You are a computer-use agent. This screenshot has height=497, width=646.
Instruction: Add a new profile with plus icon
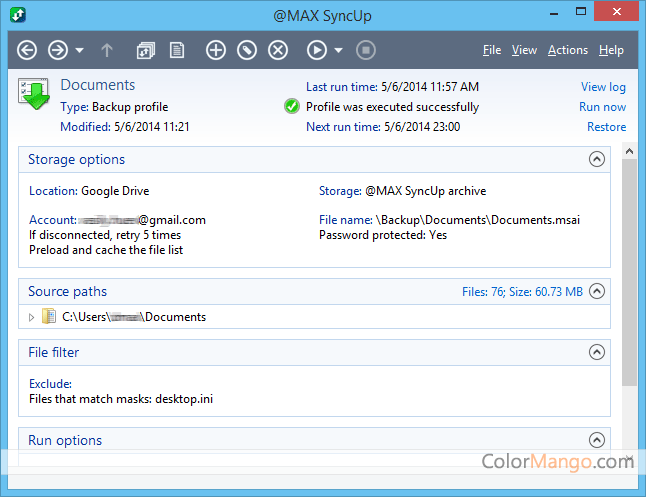[x=216, y=50]
